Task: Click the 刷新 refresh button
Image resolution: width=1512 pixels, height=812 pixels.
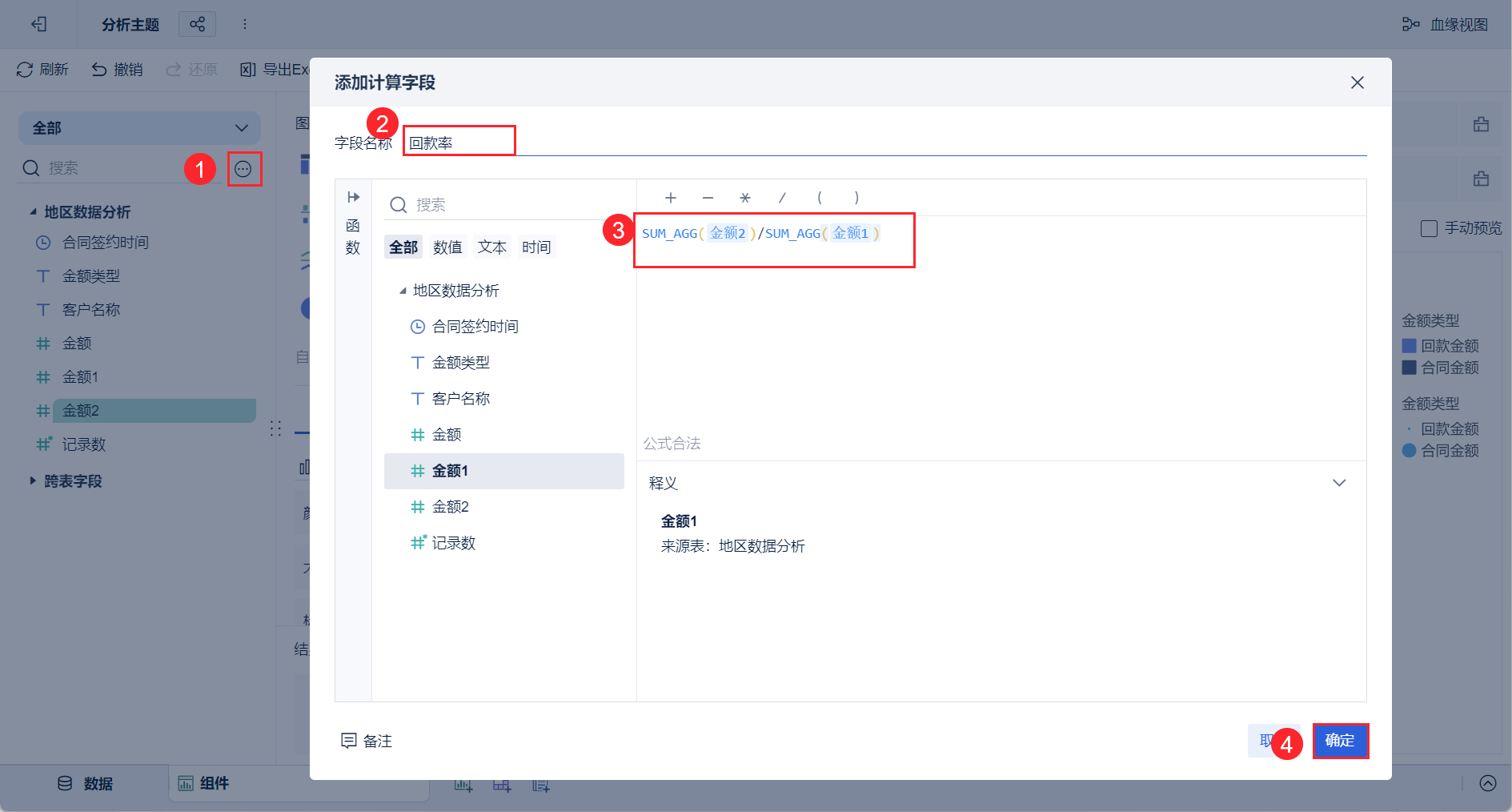Action: [x=42, y=70]
